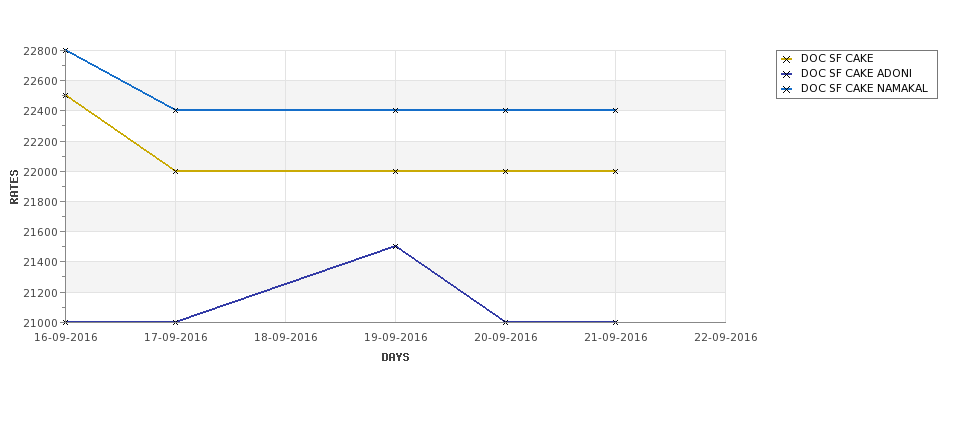Select NAMAKAL data point at 22800 on 16-09-2016

[x=65, y=50]
